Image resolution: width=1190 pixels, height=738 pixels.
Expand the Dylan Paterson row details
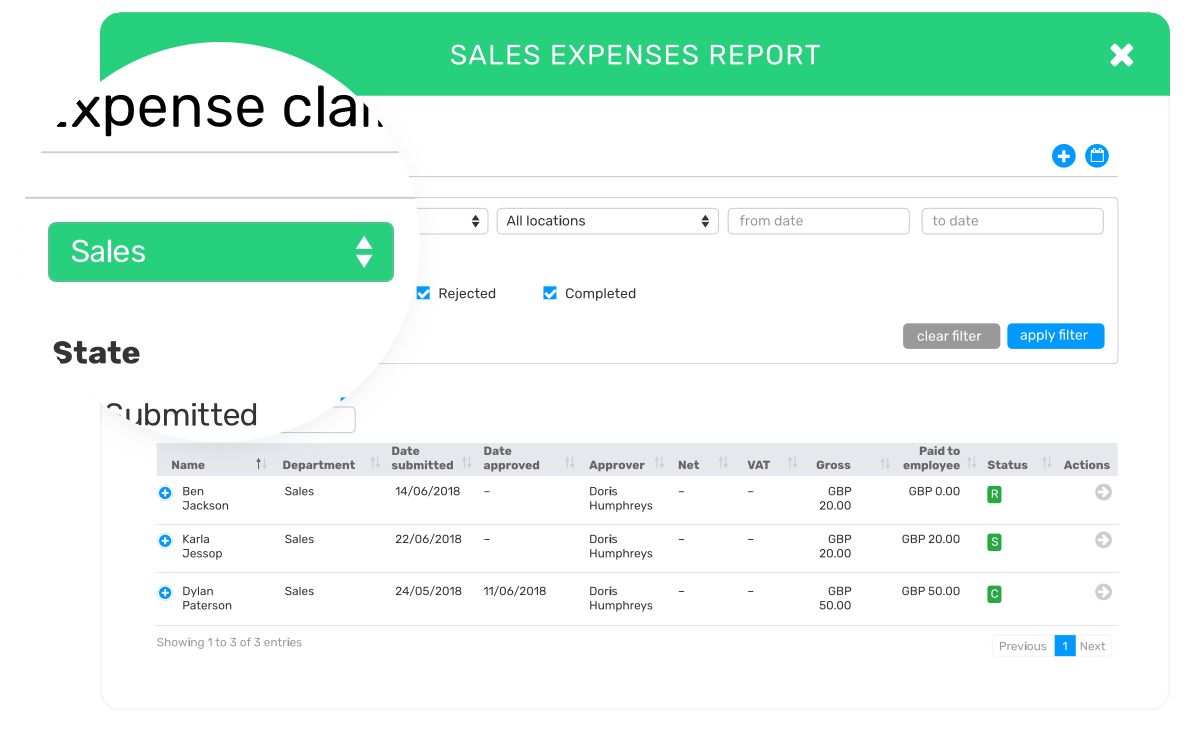(165, 592)
